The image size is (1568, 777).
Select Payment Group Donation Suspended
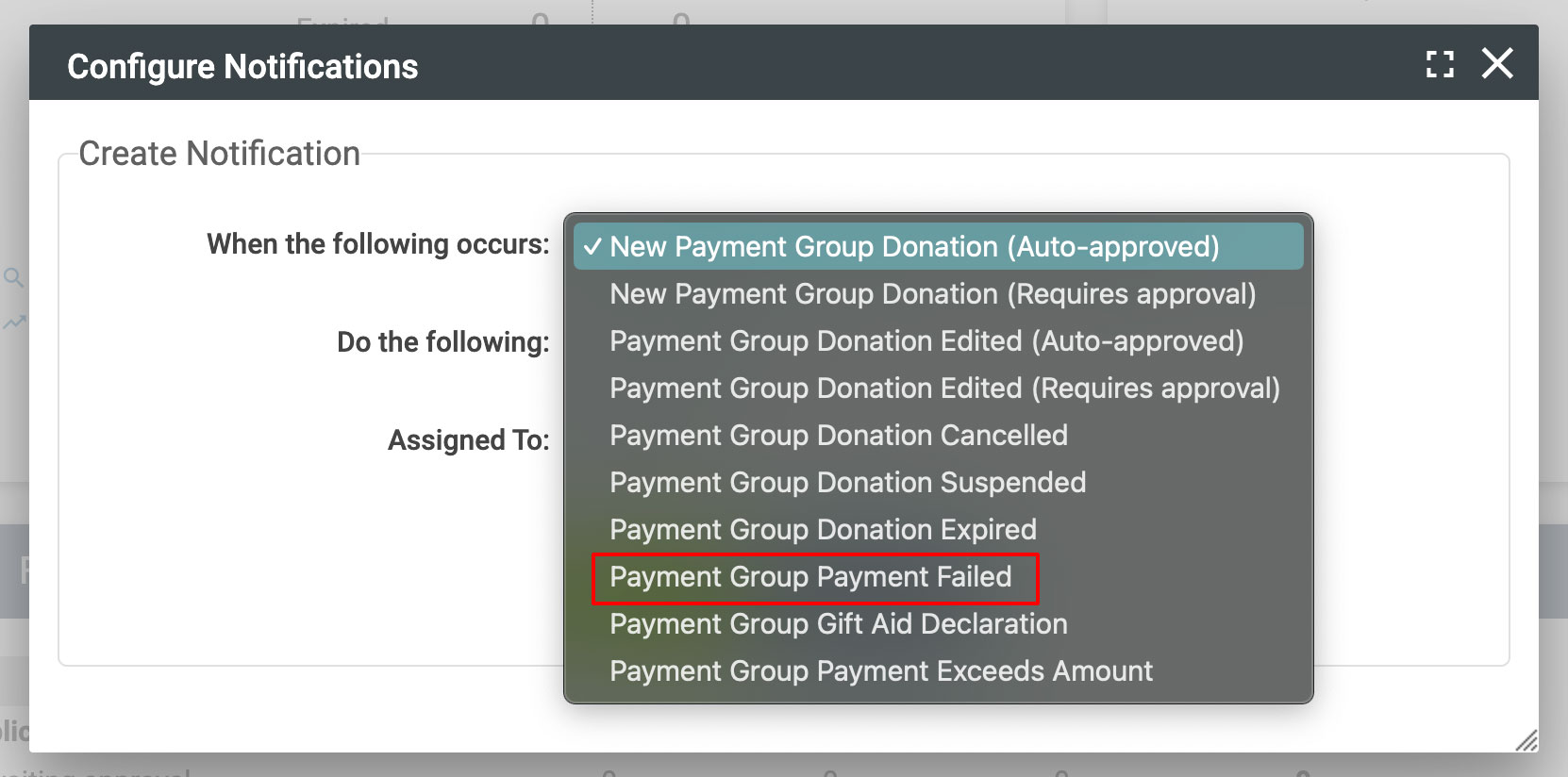click(847, 482)
